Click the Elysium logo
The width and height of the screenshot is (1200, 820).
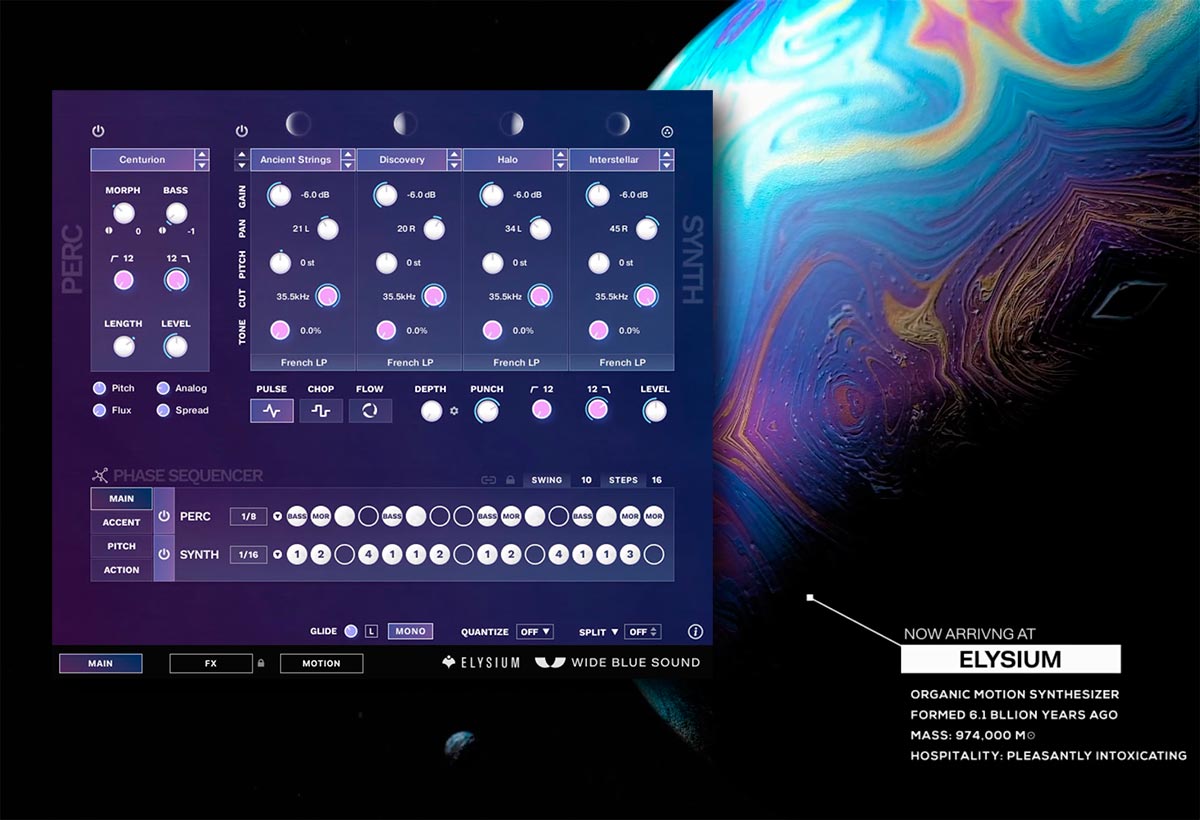[x=481, y=662]
